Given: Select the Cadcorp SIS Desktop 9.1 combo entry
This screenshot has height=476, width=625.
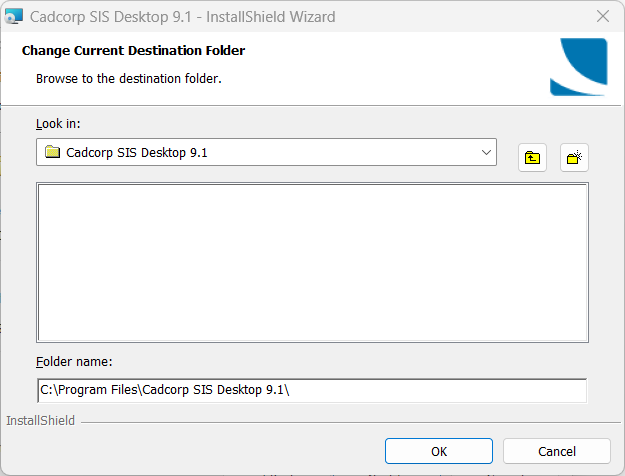Looking at the screenshot, I should [137, 153].
